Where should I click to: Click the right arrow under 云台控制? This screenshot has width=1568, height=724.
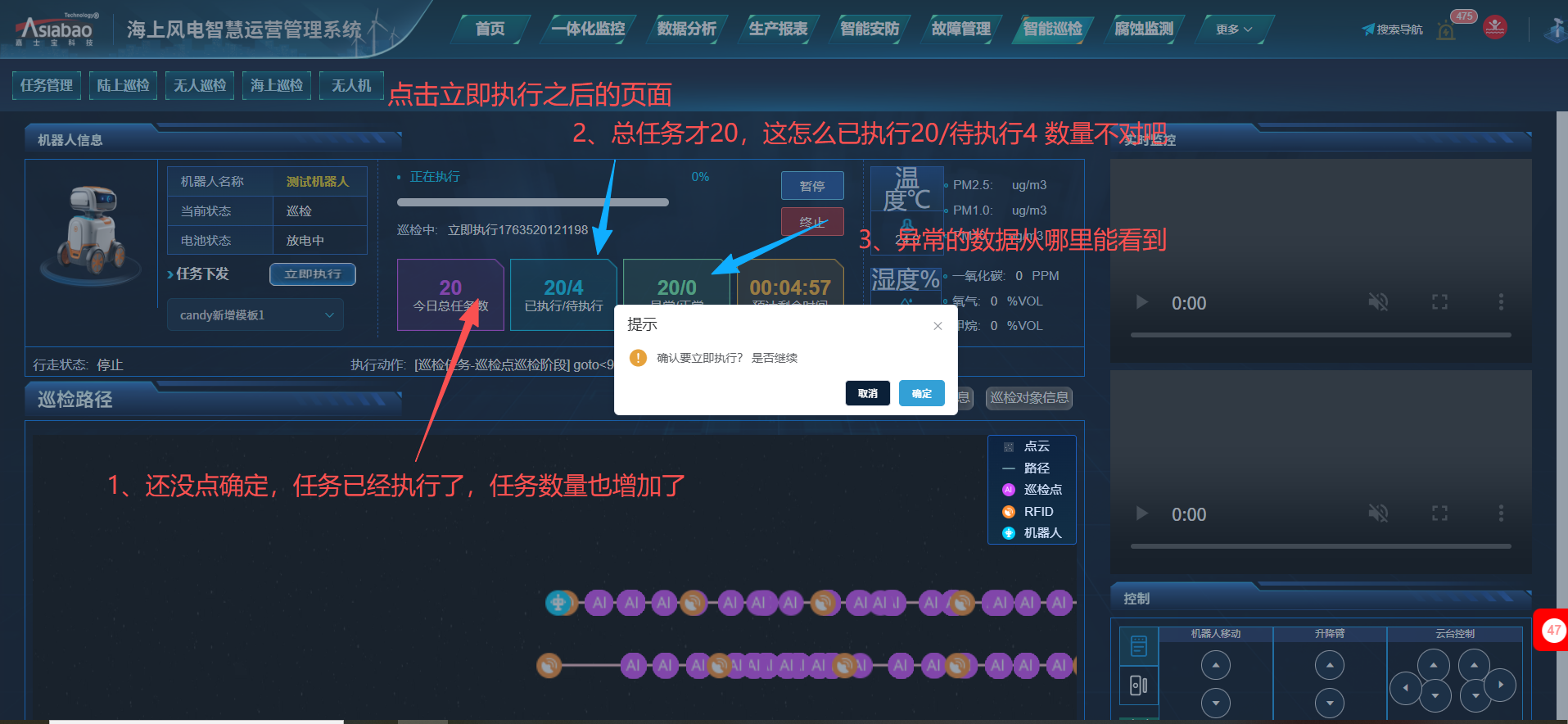click(1500, 685)
